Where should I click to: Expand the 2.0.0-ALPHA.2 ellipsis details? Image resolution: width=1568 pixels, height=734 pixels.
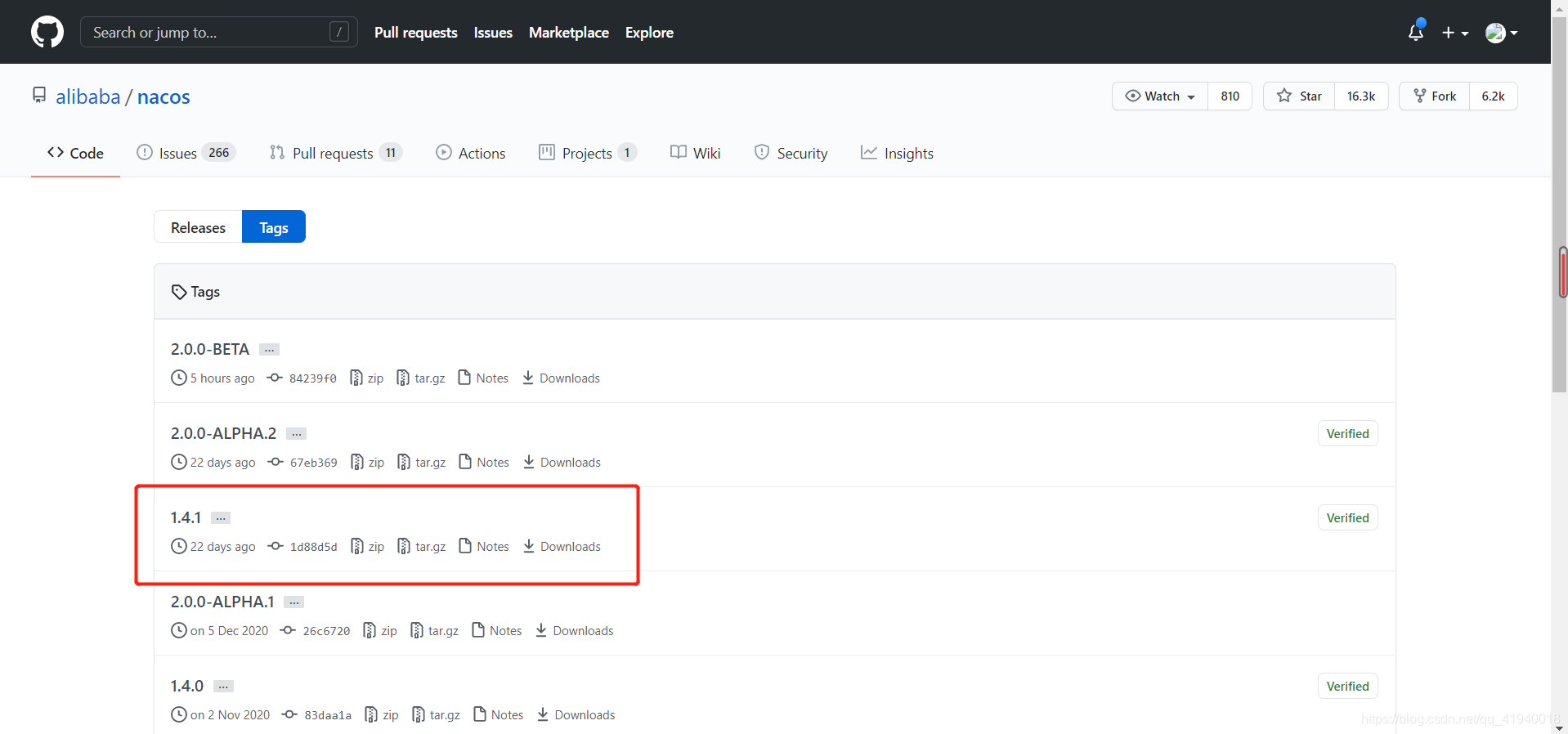point(296,433)
